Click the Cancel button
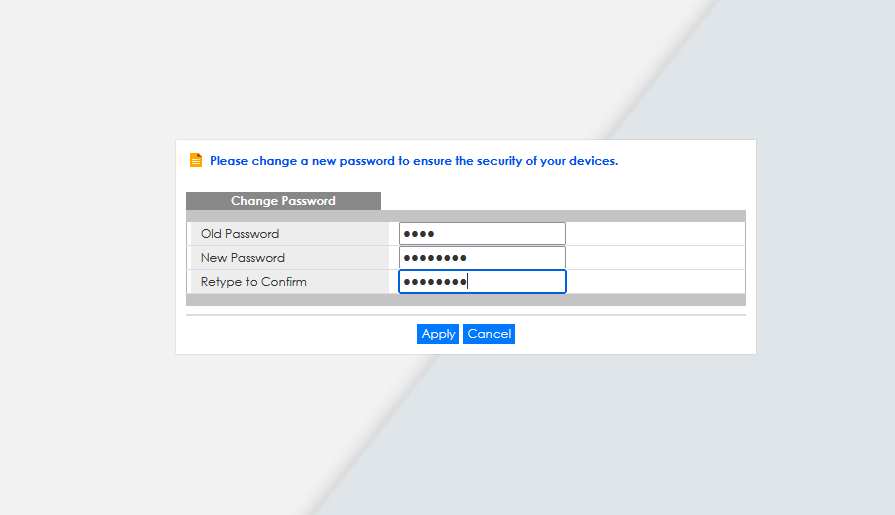This screenshot has height=515, width=895. coord(489,334)
